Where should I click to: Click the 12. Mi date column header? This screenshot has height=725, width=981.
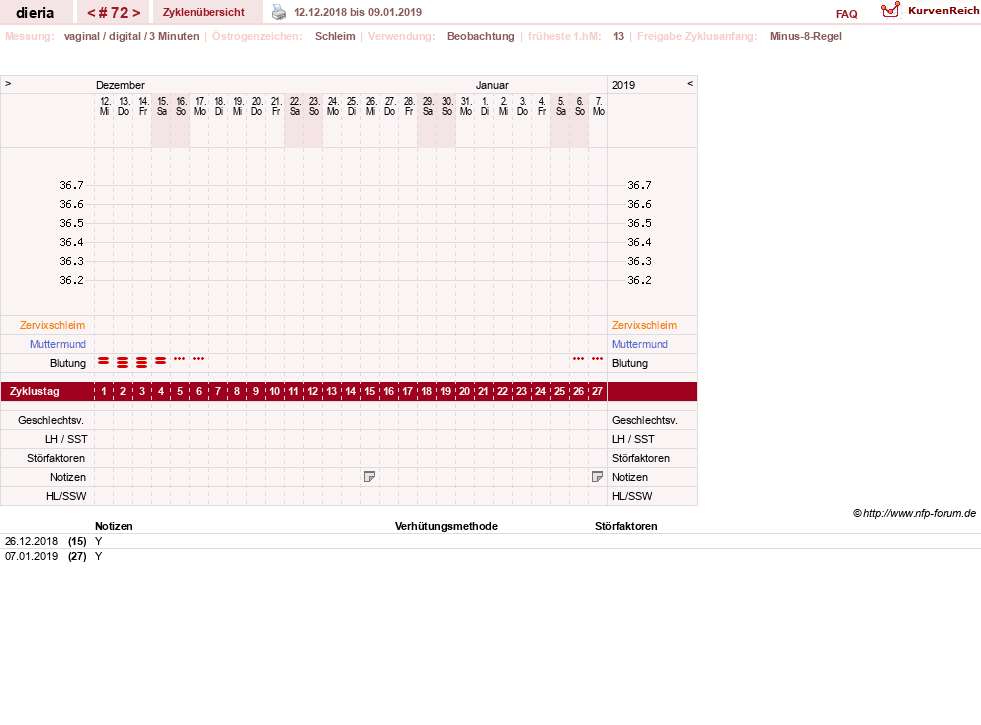pos(104,106)
